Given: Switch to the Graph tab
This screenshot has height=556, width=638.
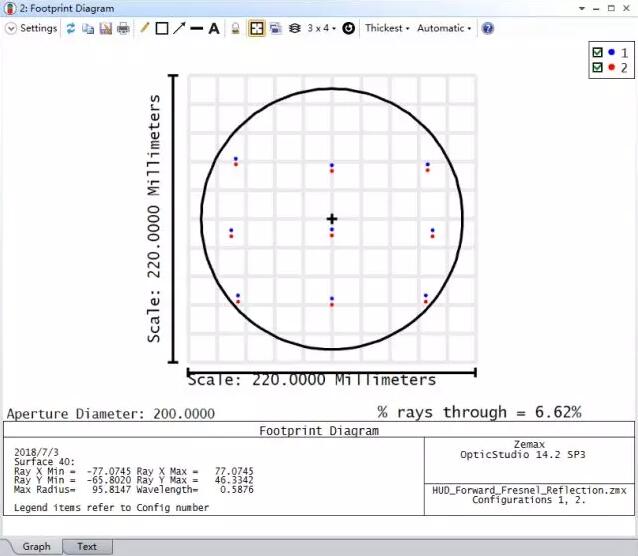Looking at the screenshot, I should click(37, 546).
